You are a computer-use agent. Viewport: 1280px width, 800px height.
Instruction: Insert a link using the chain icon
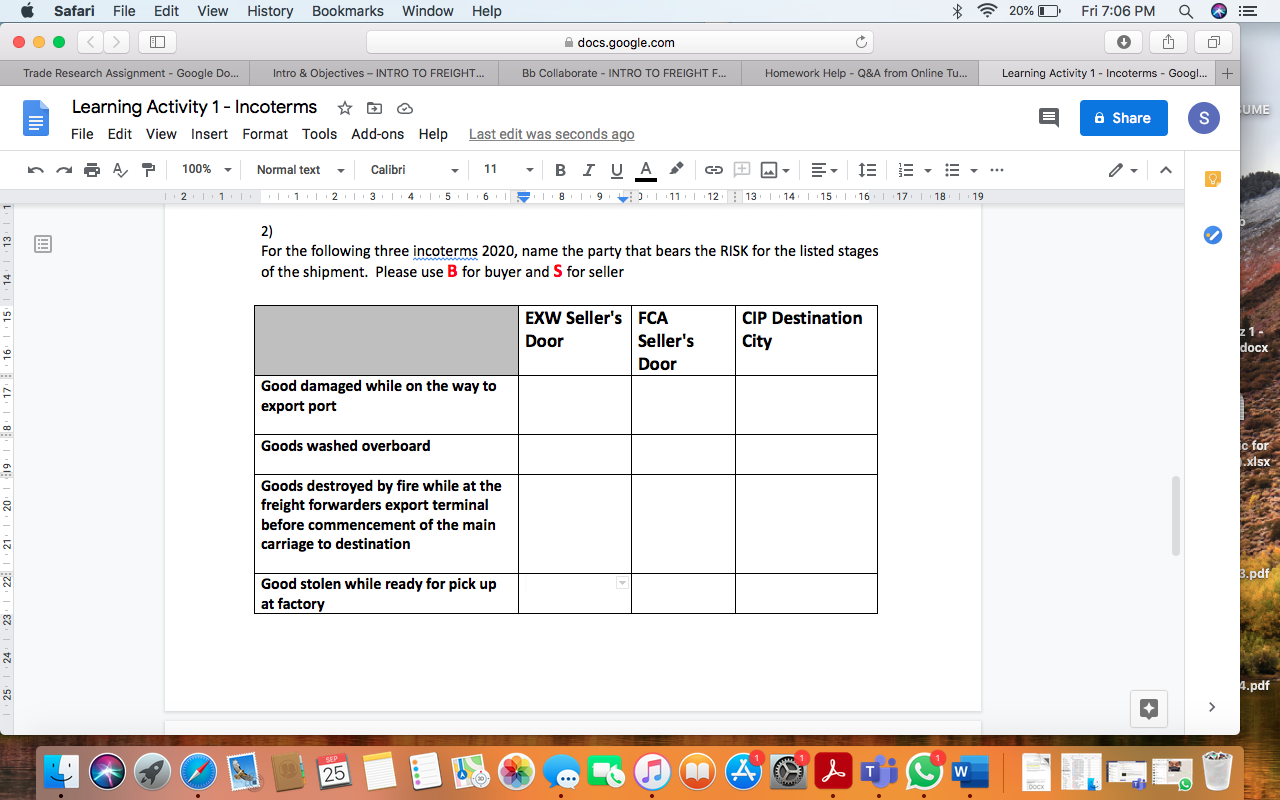tap(713, 170)
